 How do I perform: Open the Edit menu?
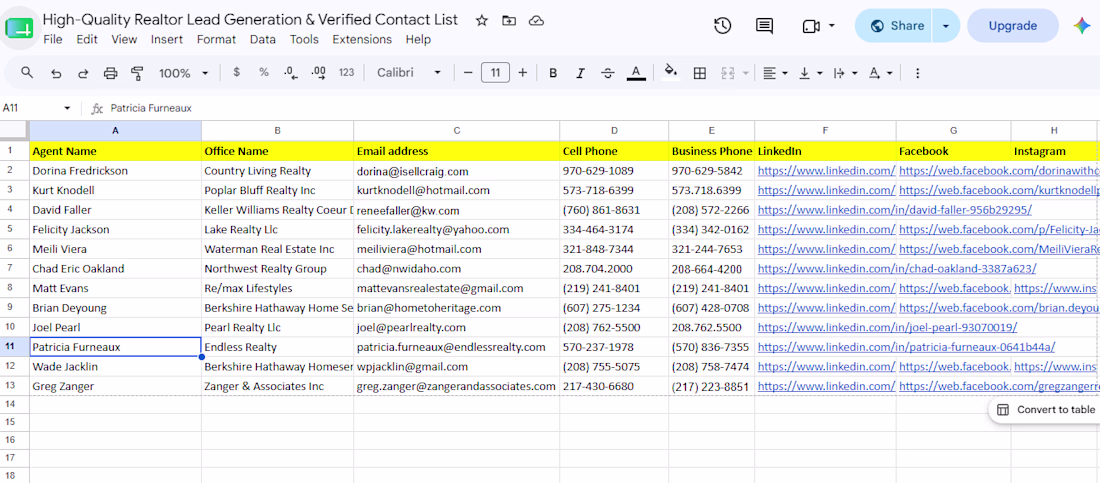point(87,39)
